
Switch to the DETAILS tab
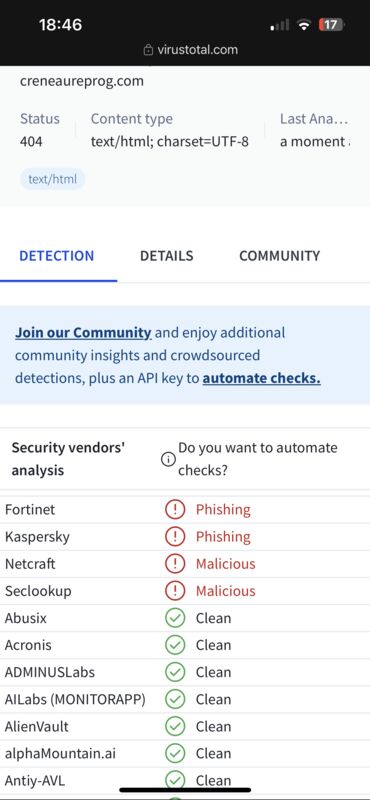[x=167, y=256]
